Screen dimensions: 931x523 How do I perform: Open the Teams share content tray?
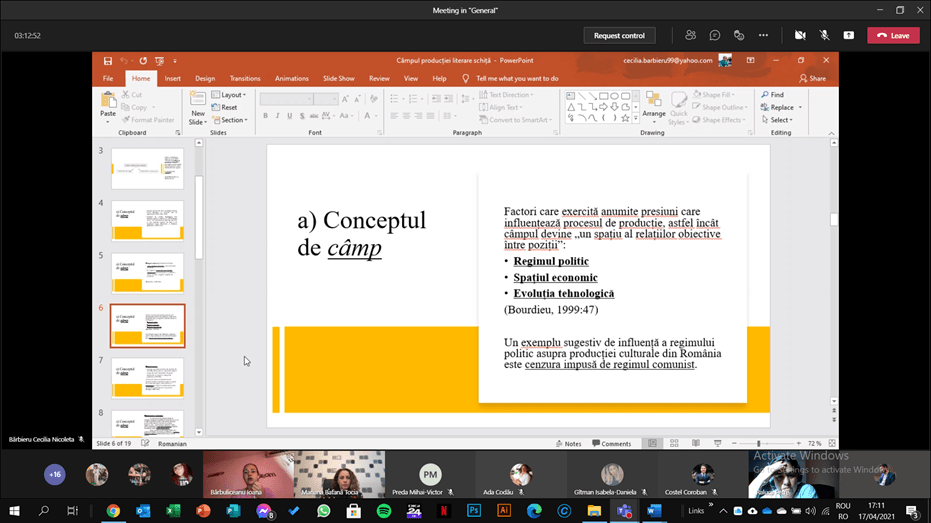click(x=849, y=35)
